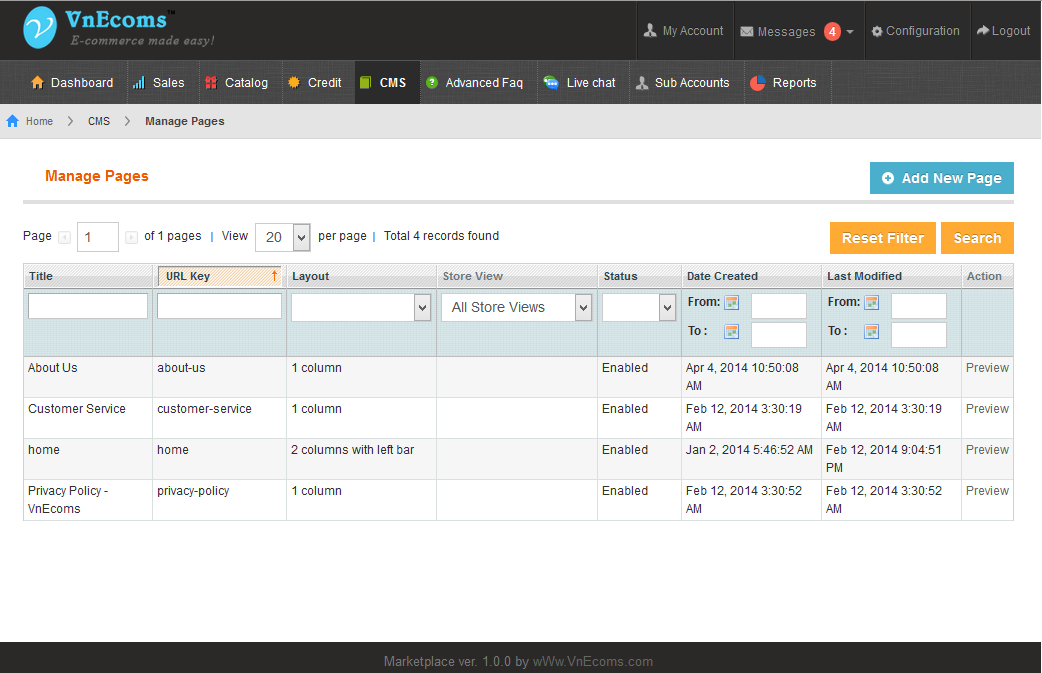Click the Add New Page button
Screen dimensions: 1042x673
point(942,178)
